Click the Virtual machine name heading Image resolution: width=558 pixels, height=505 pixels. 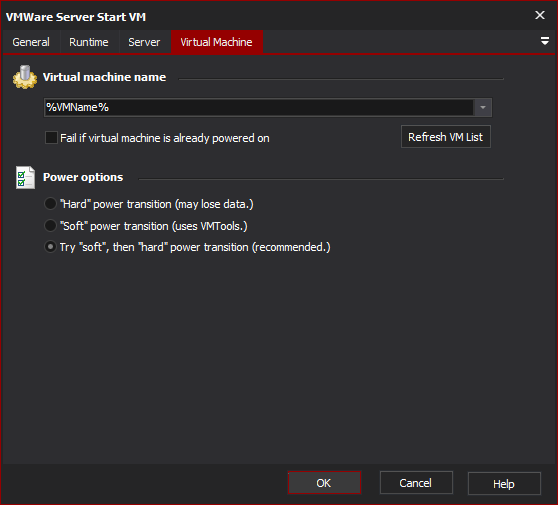[104, 77]
